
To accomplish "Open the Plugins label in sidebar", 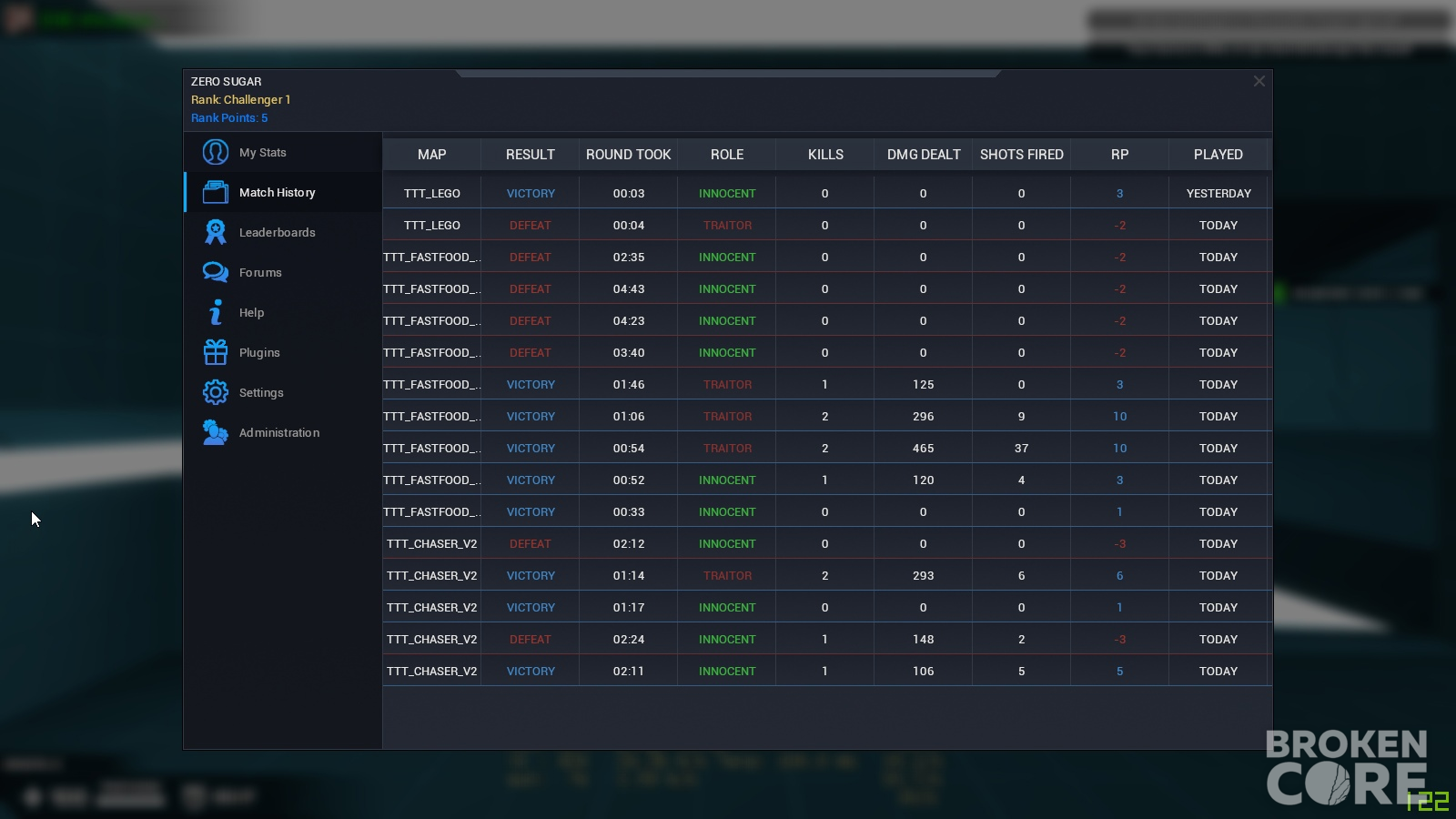I will (259, 353).
